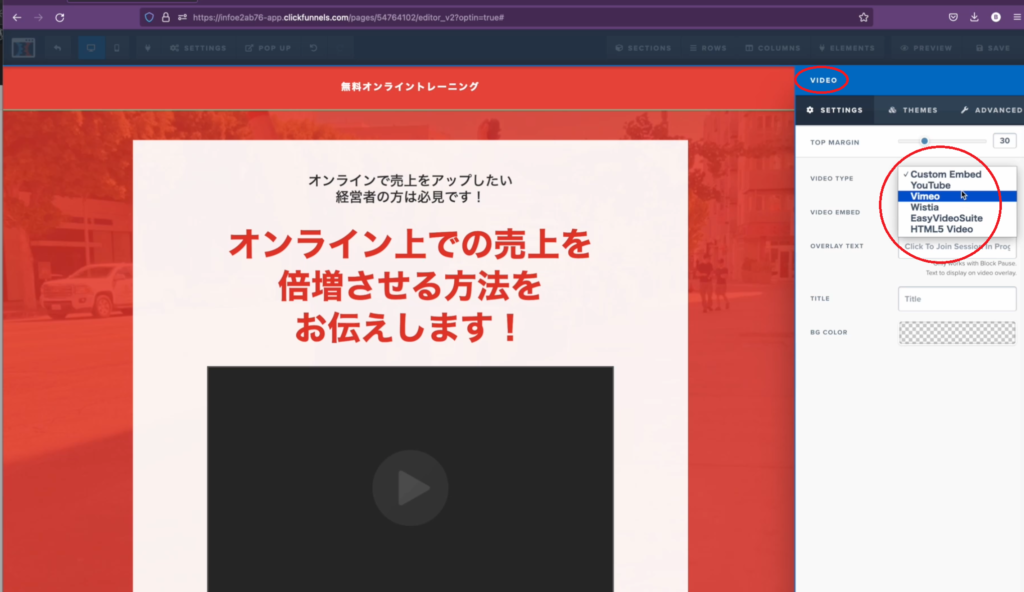Open site permissions icon in address bar
The width and height of the screenshot is (1024, 592).
pyautogui.click(x=182, y=18)
